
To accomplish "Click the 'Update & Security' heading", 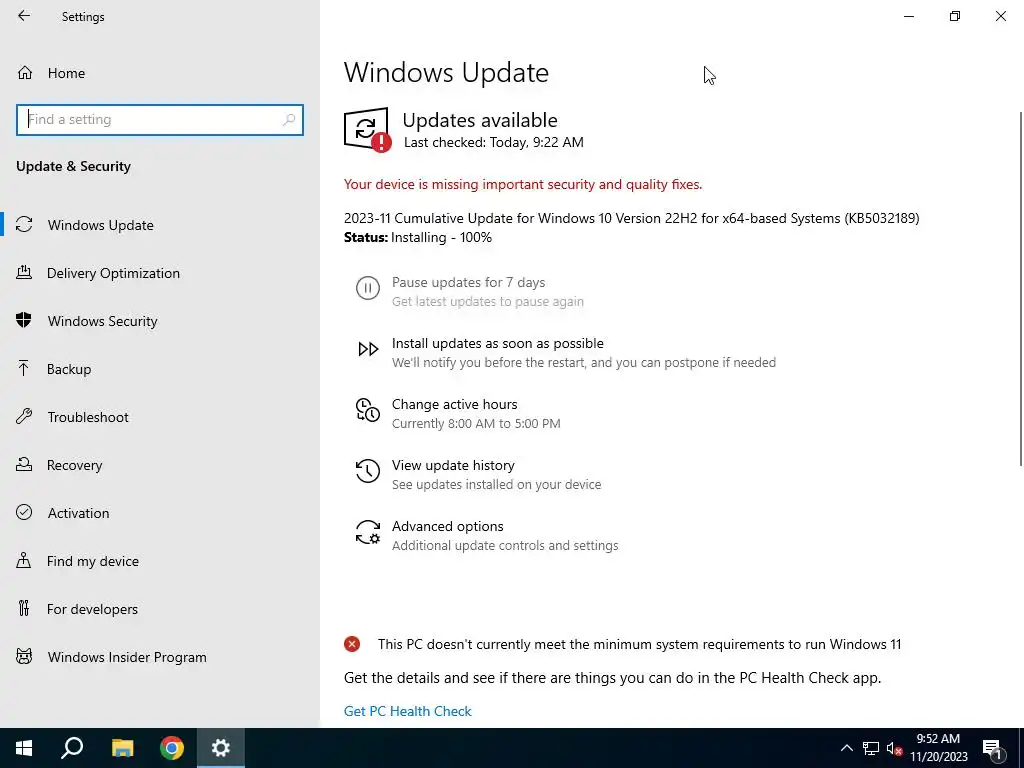I will click(73, 167).
